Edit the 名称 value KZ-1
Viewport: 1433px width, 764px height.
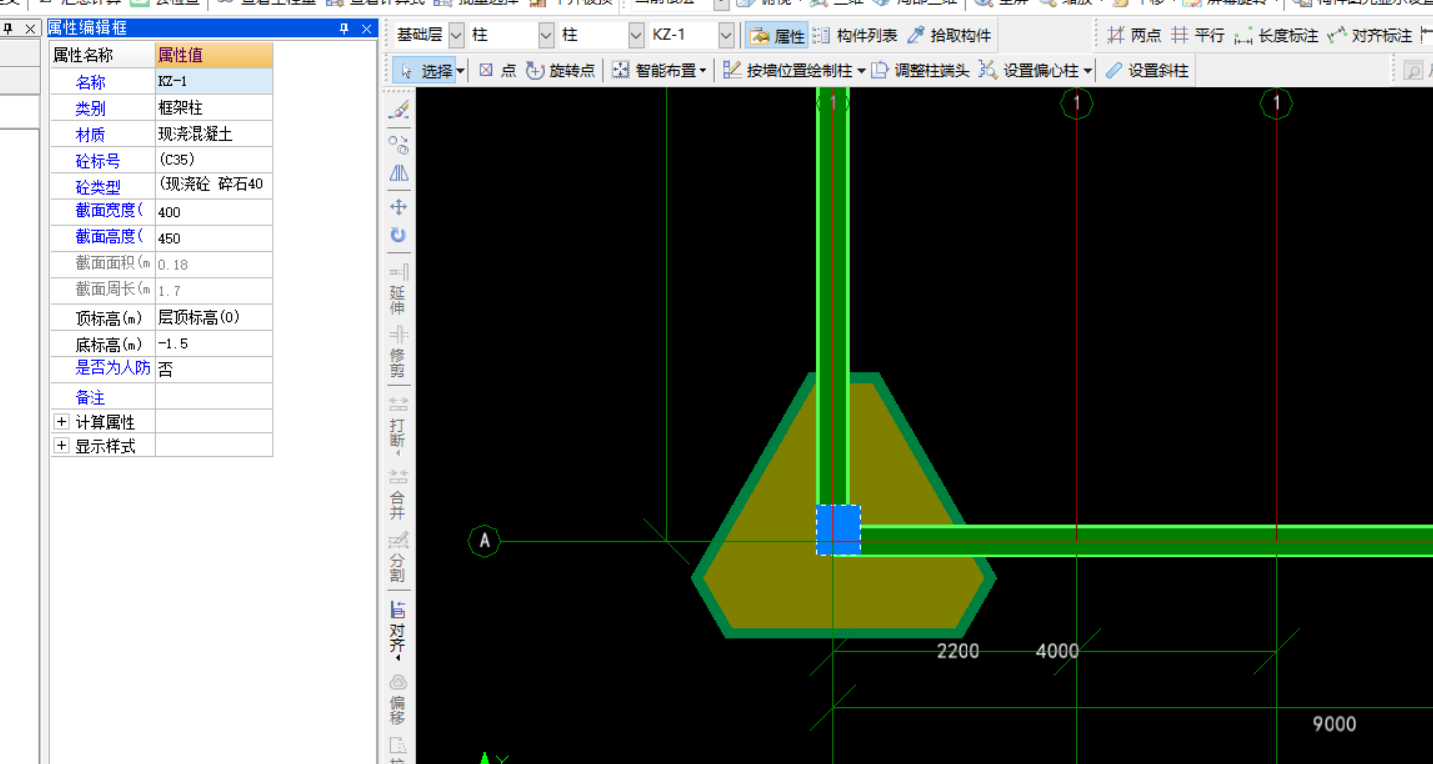pos(214,82)
